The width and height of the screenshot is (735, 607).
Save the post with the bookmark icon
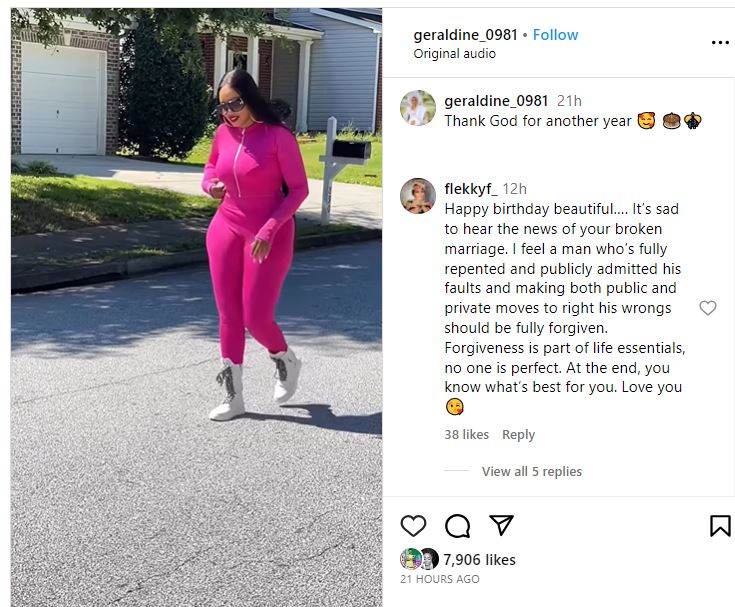[720, 525]
